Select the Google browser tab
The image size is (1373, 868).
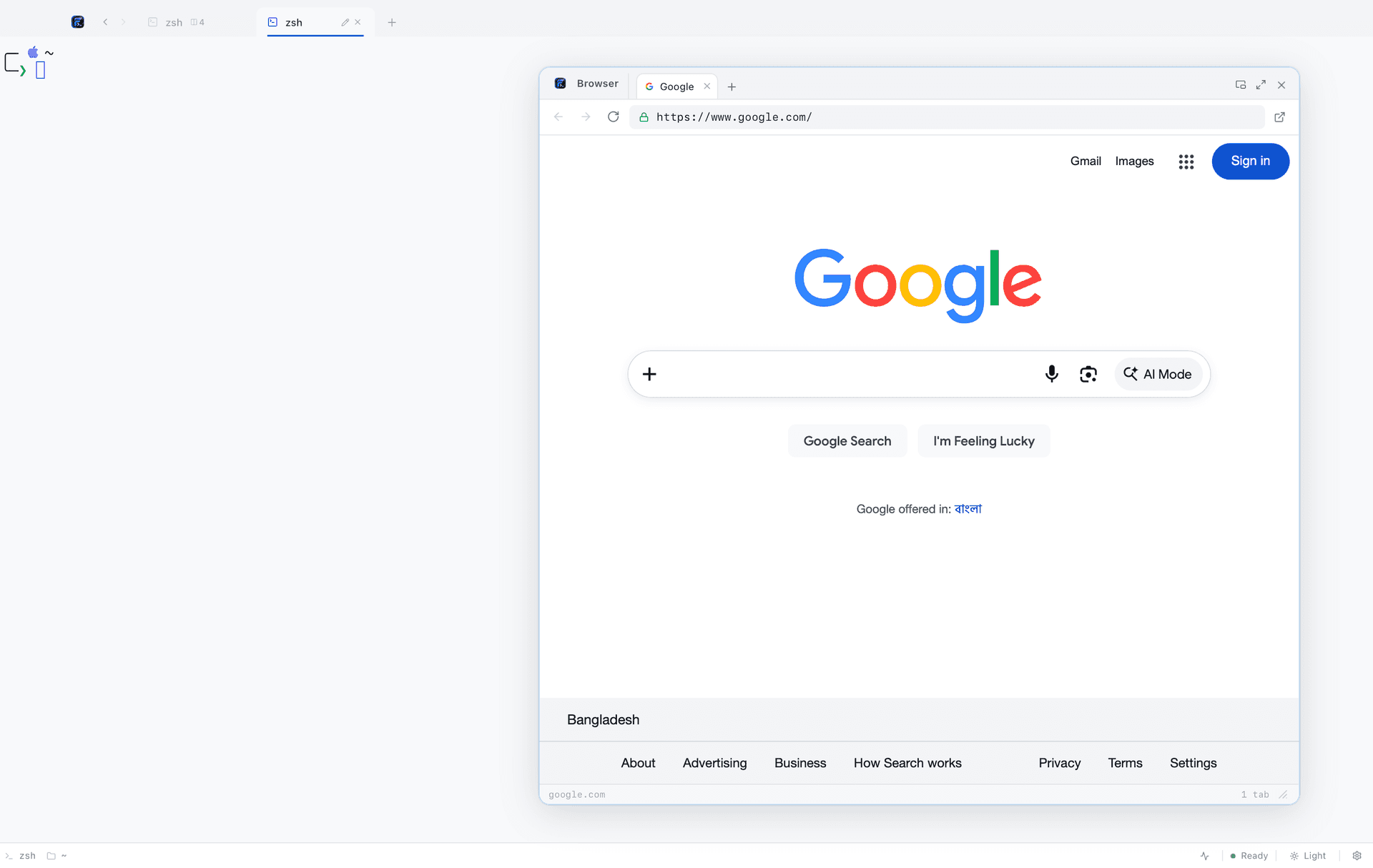676,87
